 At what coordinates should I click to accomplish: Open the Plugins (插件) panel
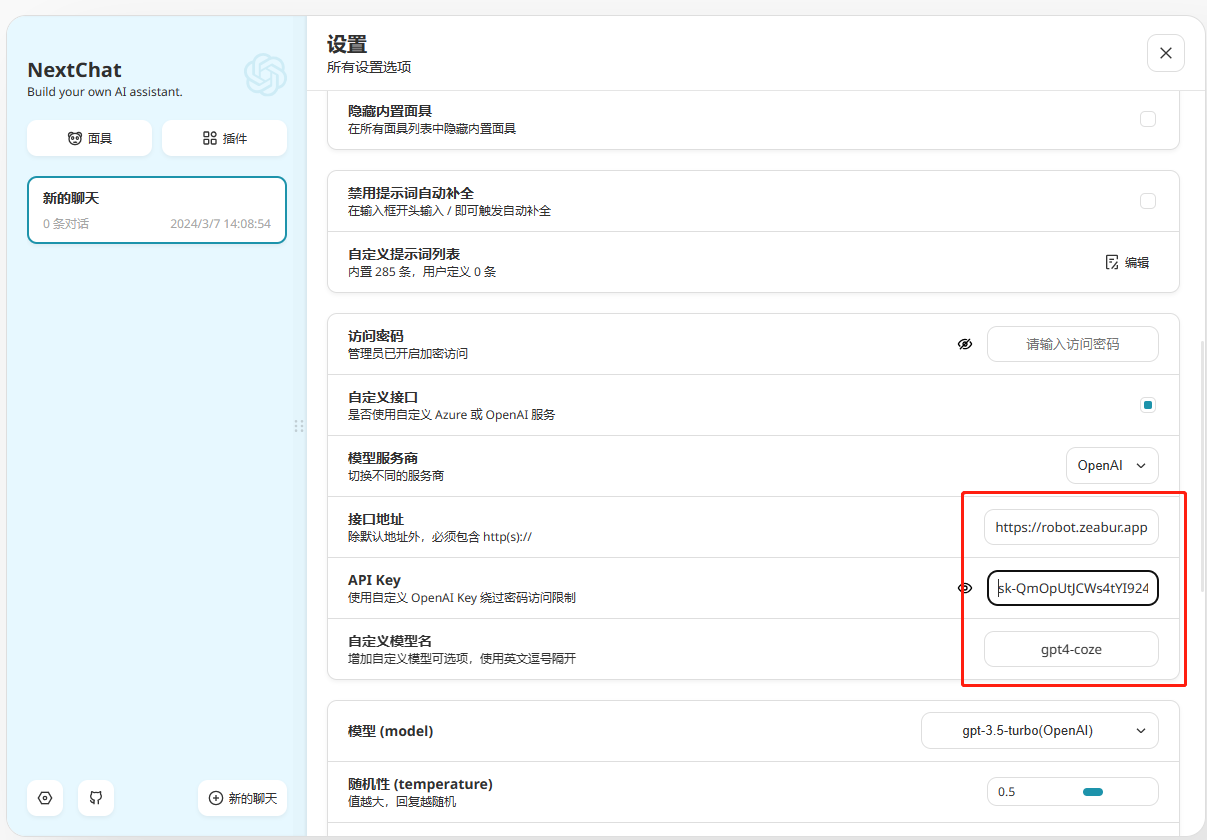point(224,138)
